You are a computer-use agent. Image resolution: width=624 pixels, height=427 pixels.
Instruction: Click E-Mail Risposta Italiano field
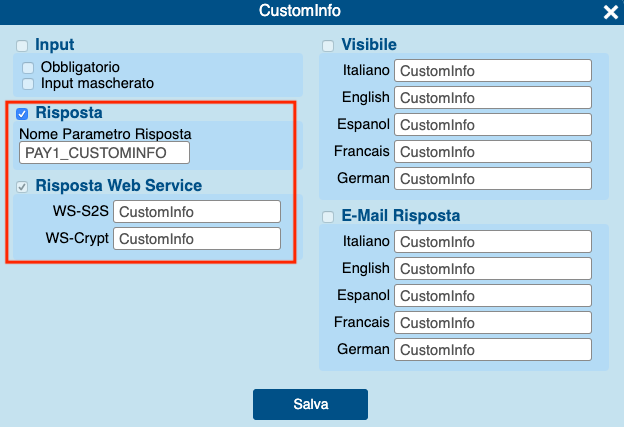coord(493,242)
